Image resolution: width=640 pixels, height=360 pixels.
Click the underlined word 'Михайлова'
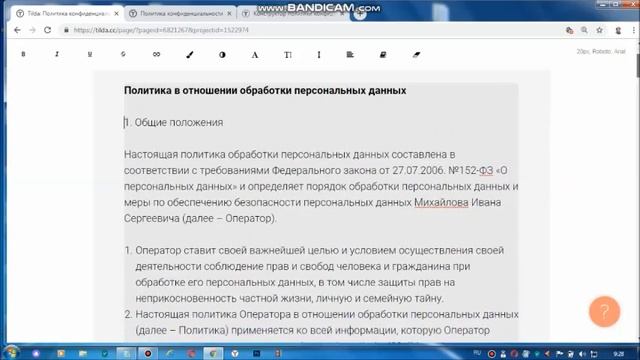[x=441, y=202]
